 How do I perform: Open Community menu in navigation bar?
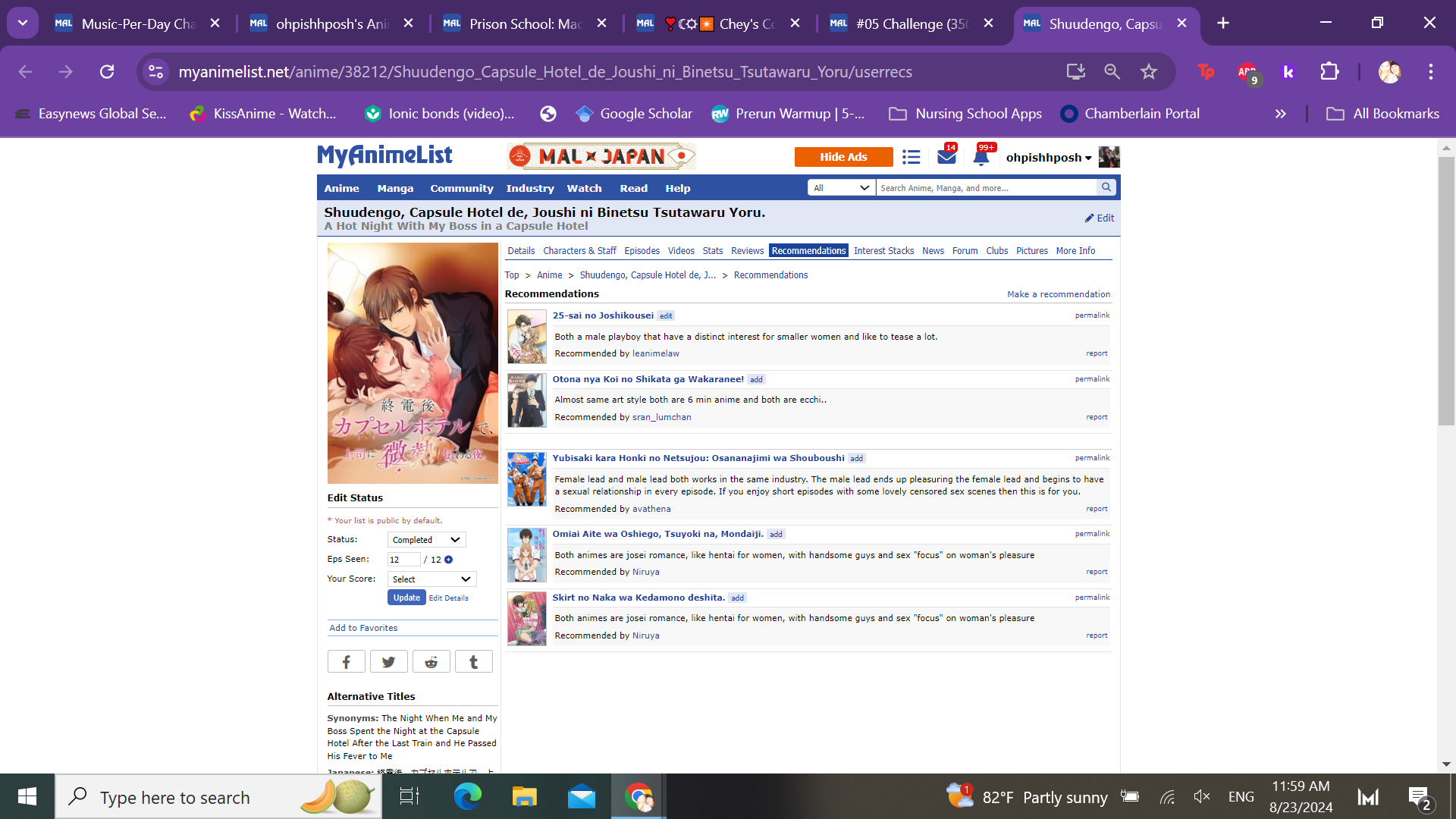(461, 189)
